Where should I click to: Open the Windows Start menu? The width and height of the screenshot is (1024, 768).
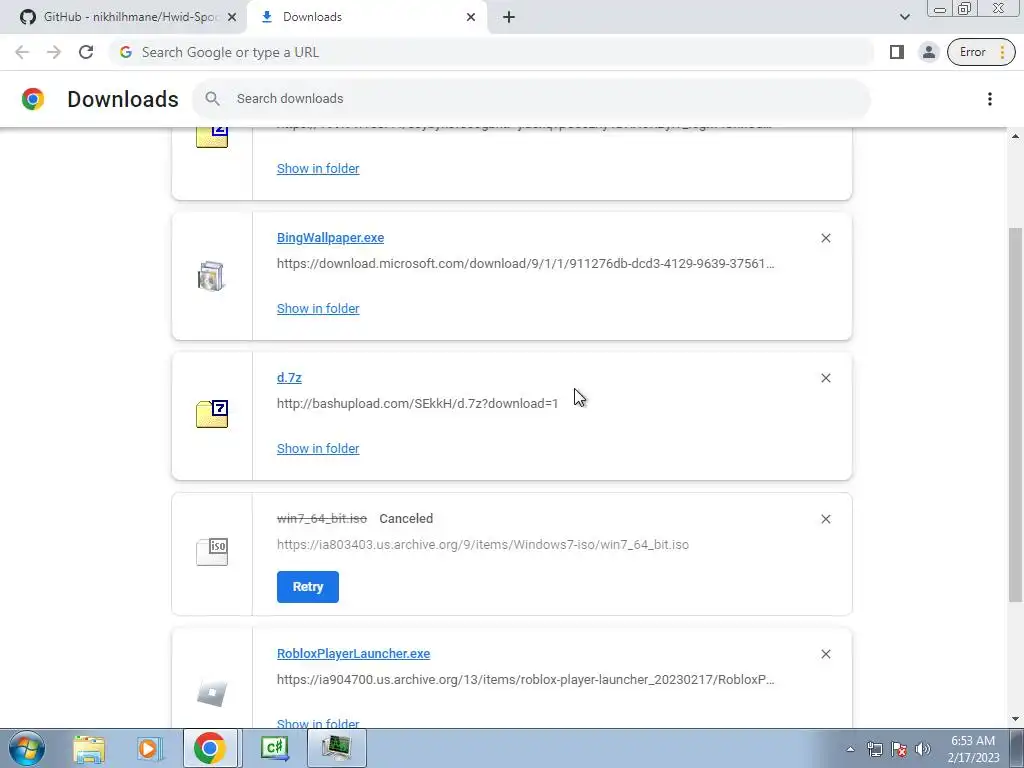(27, 748)
